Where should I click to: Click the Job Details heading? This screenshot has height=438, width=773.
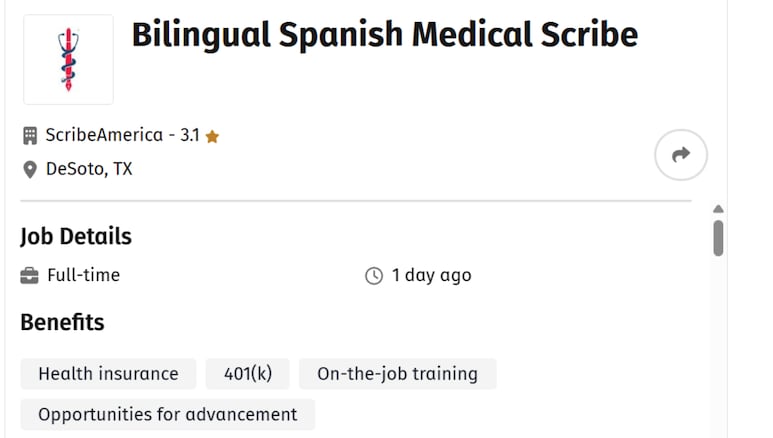[x=76, y=236]
